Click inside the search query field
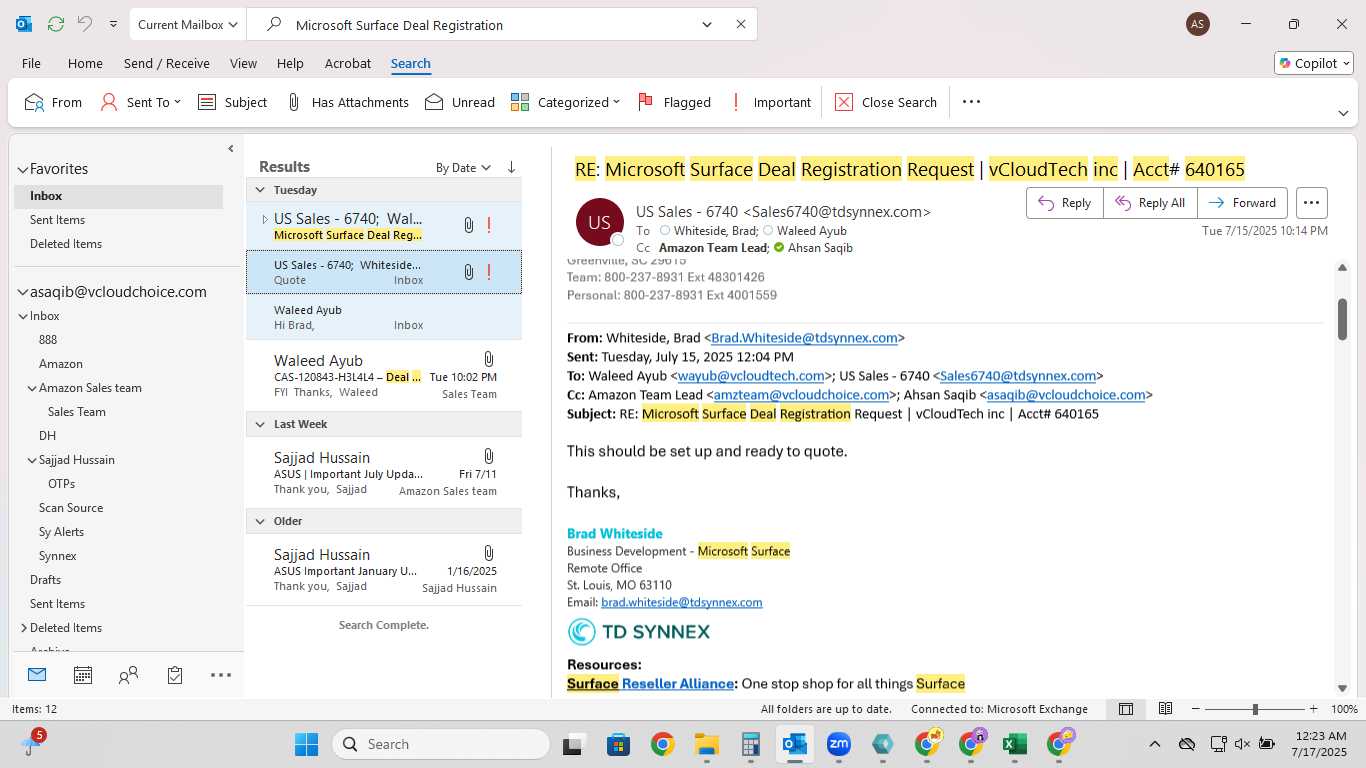Image resolution: width=1366 pixels, height=768 pixels. pyautogui.click(x=490, y=24)
